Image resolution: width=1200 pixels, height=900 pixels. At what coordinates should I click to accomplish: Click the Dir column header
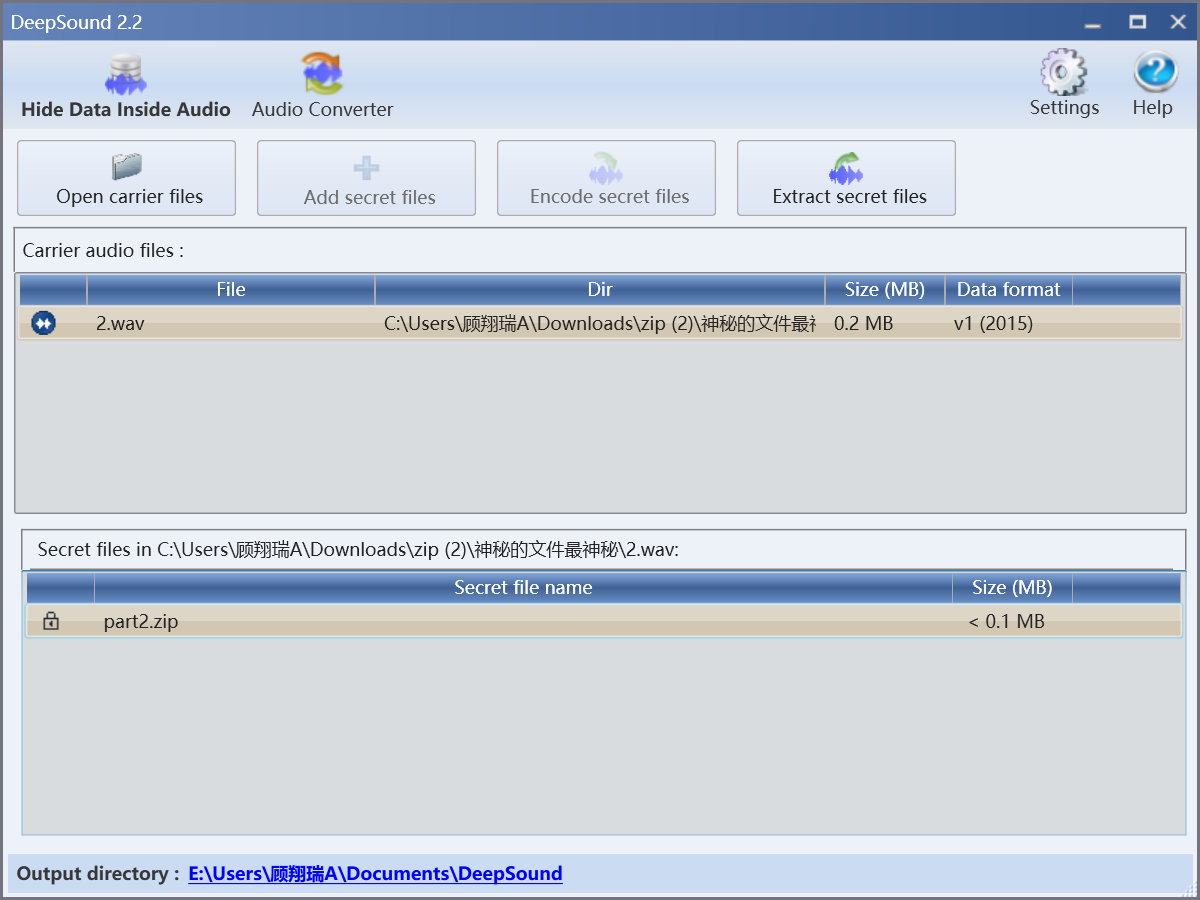(600, 289)
